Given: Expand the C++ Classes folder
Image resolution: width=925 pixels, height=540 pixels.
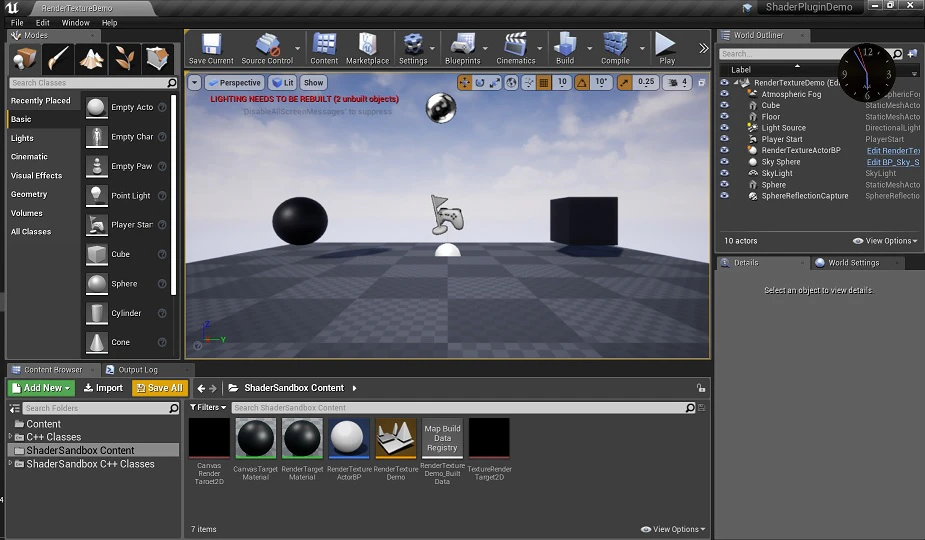Looking at the screenshot, I should (10, 437).
